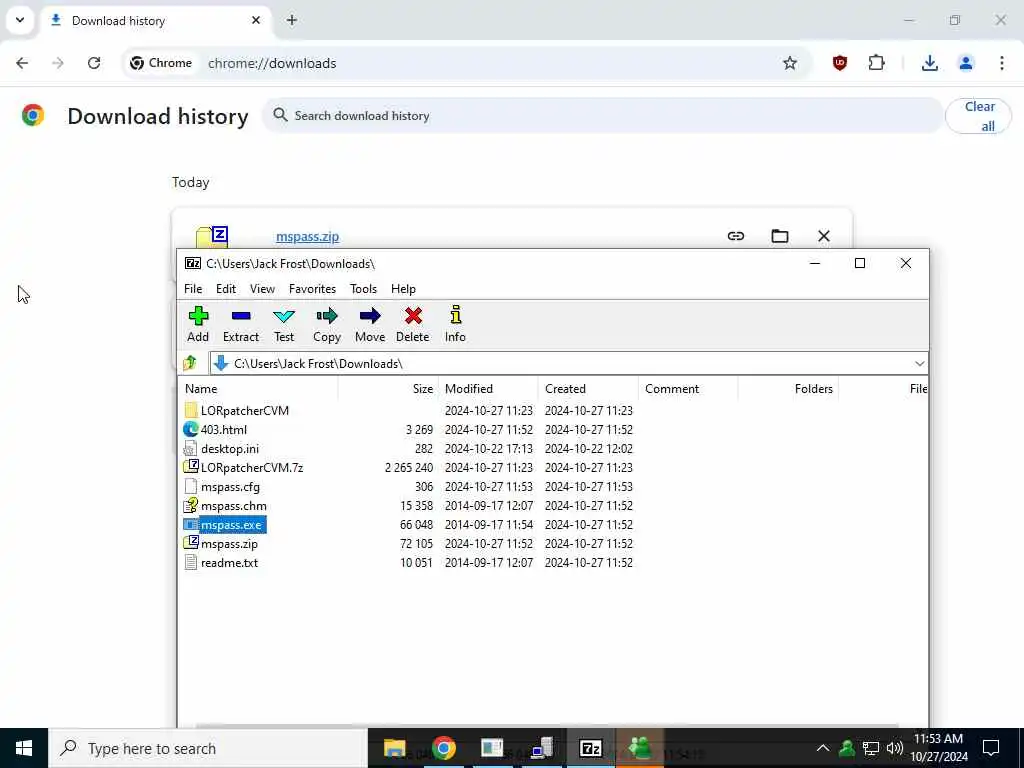Viewport: 1024px width, 768px height.
Task: Click the Chrome taskbar icon
Action: click(443, 748)
